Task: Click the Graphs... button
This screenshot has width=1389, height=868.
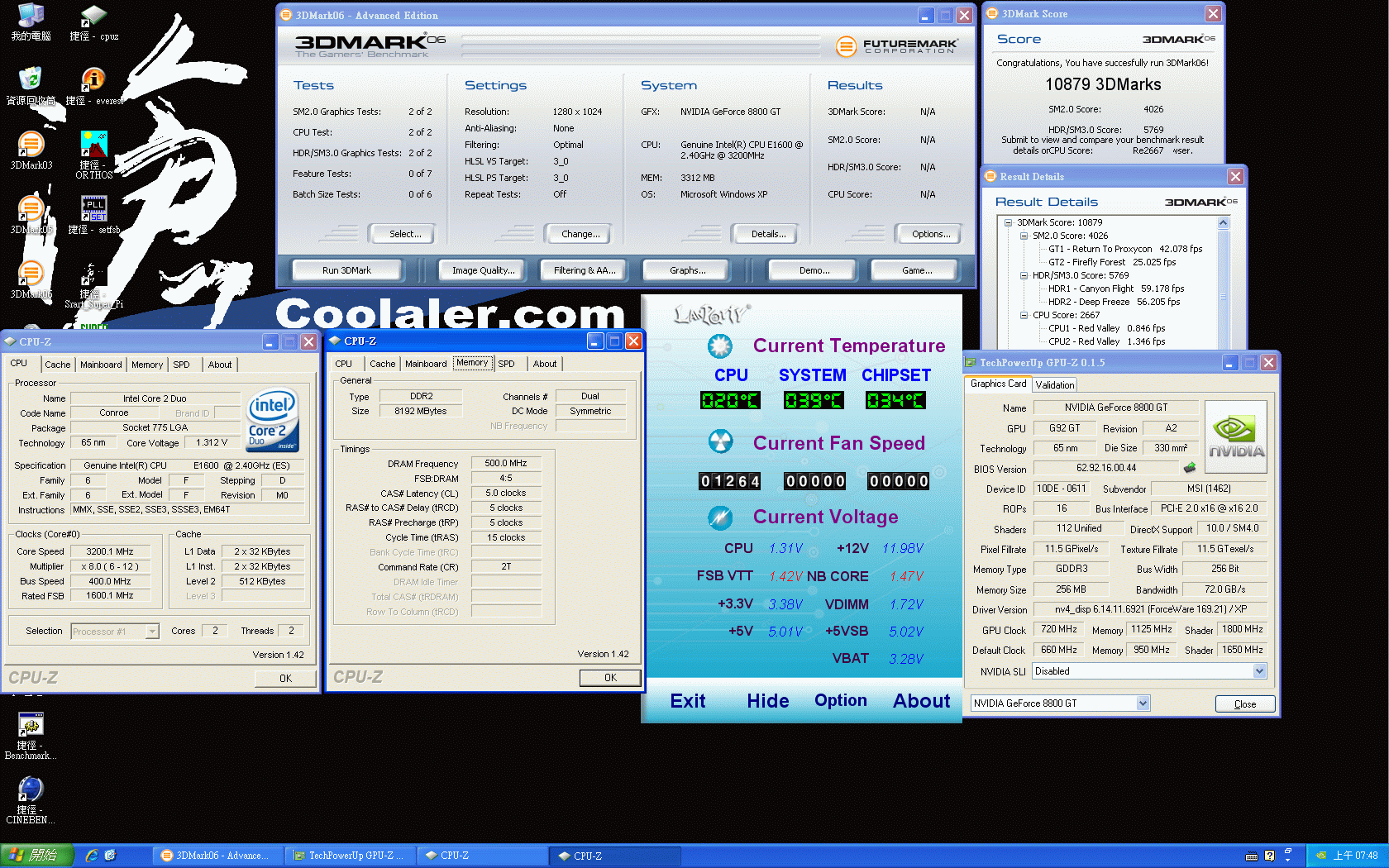Action: pos(687,270)
